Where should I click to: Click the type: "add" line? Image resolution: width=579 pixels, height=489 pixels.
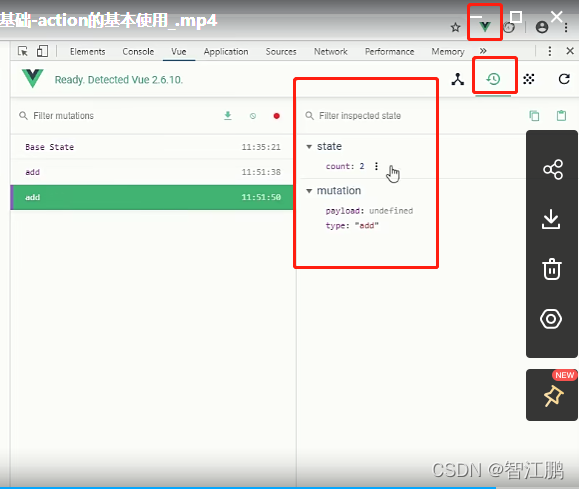[x=352, y=226]
